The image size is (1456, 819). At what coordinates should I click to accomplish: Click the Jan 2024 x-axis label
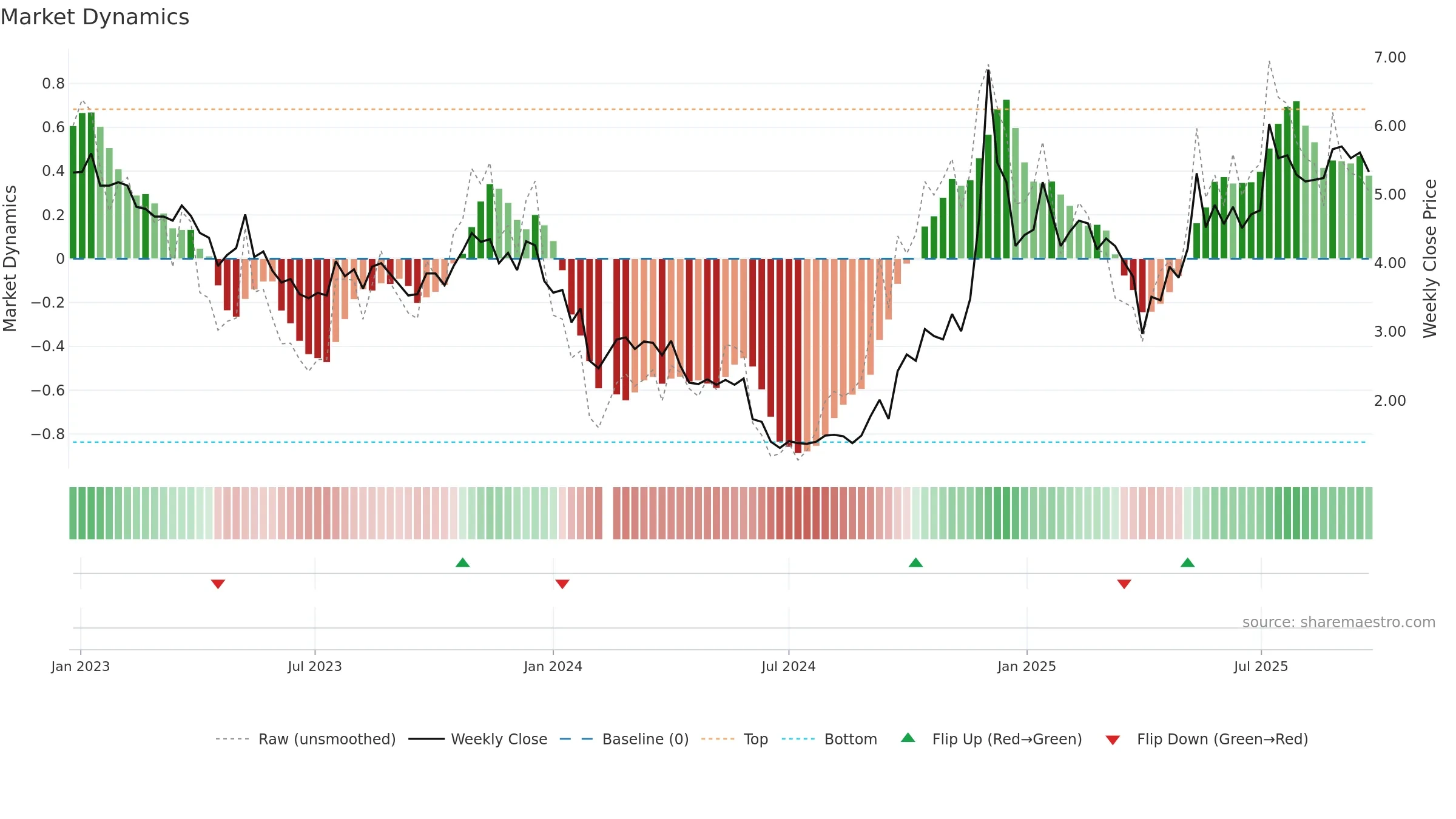pos(553,667)
